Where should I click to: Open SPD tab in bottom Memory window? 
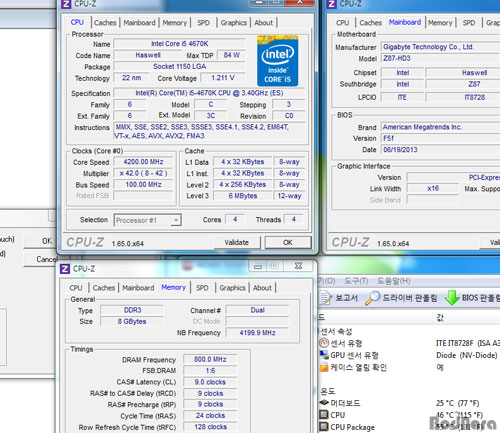click(202, 288)
